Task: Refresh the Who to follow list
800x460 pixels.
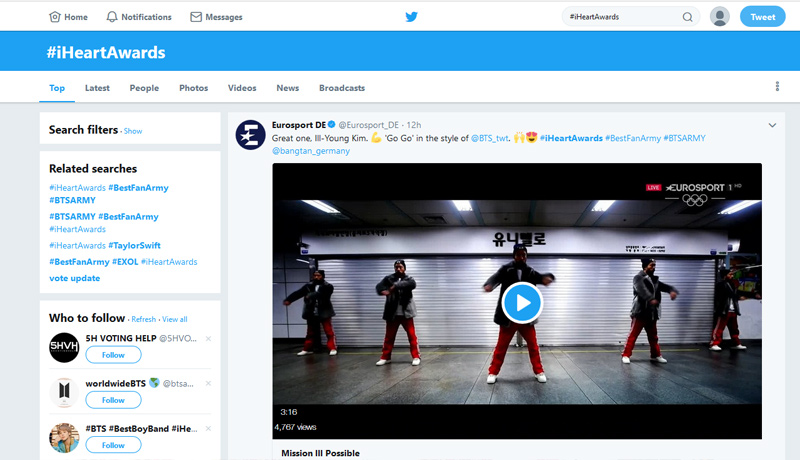Action: click(x=143, y=319)
